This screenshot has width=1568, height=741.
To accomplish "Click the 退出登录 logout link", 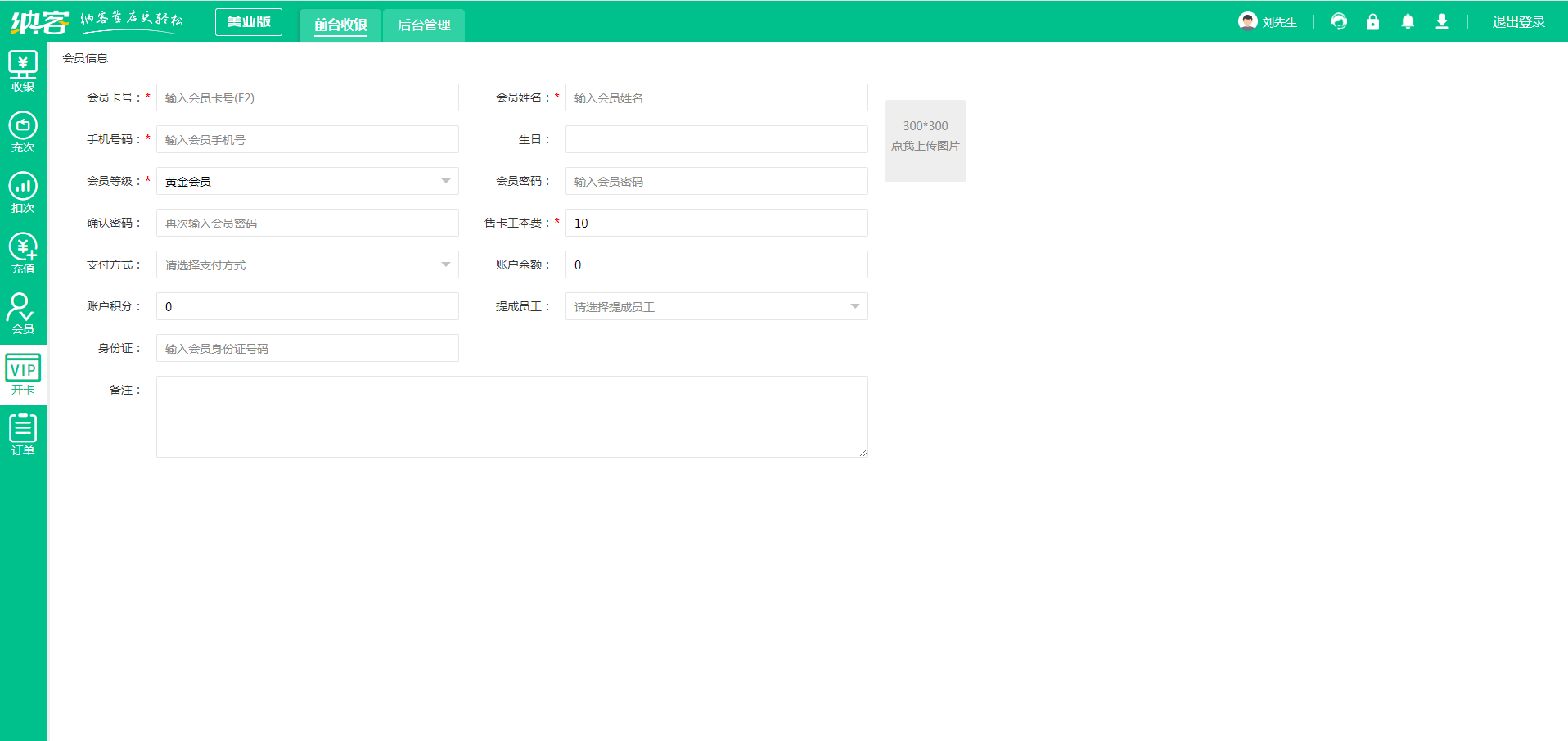I will pyautogui.click(x=1518, y=22).
